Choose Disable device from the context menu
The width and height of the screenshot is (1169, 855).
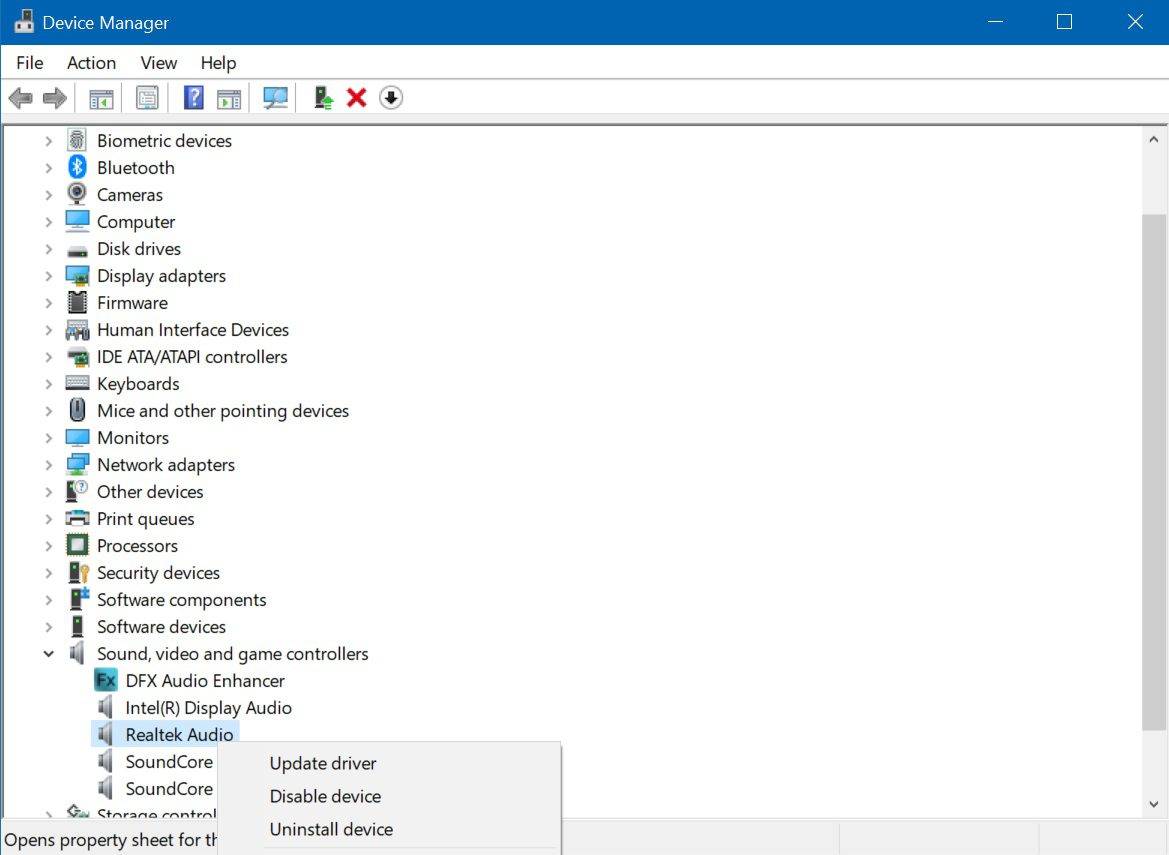point(325,796)
